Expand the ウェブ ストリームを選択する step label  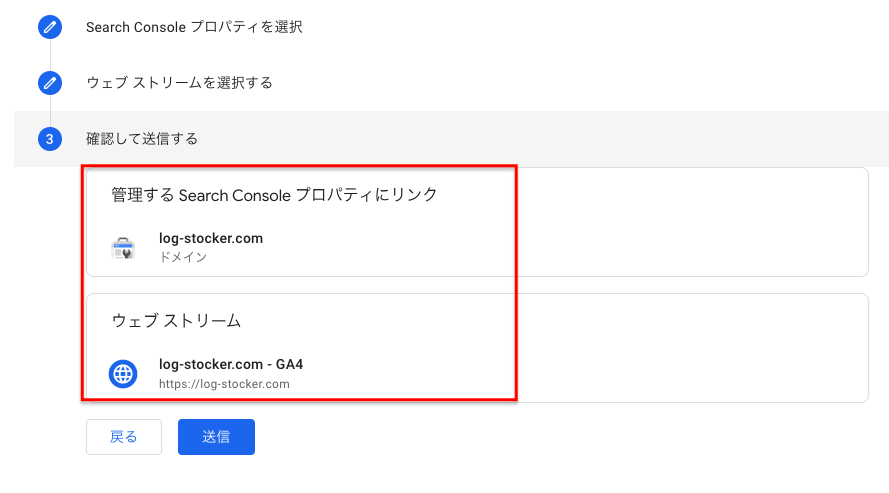(179, 83)
